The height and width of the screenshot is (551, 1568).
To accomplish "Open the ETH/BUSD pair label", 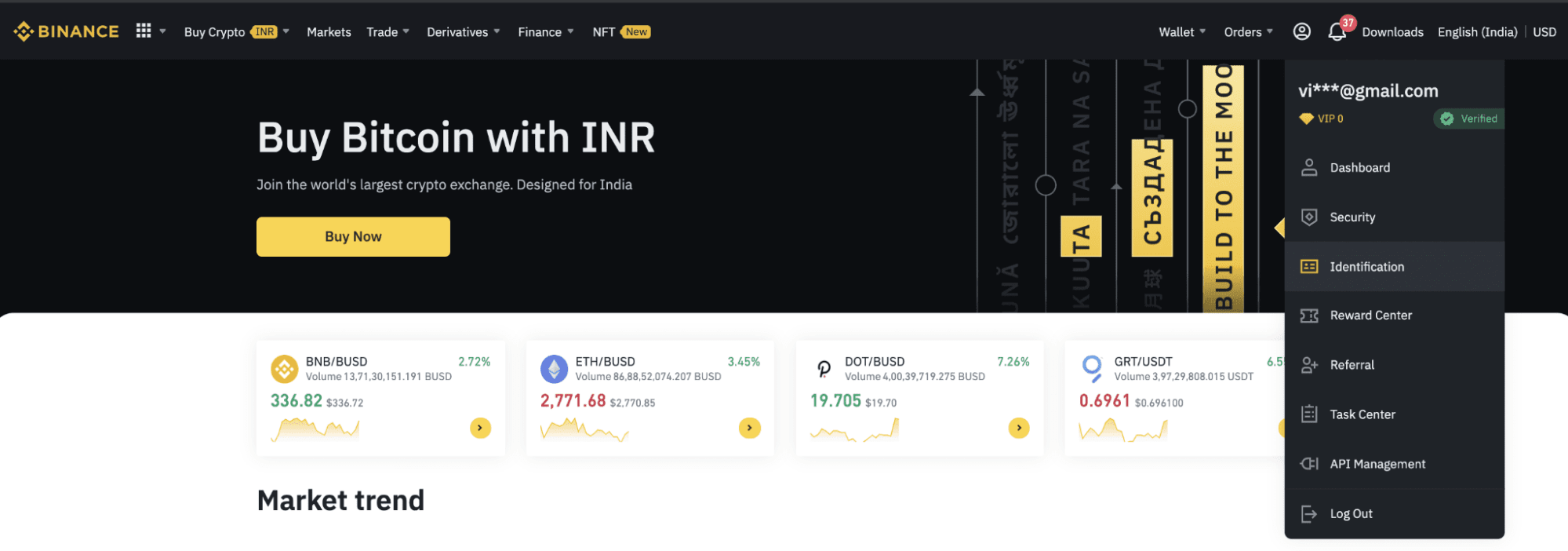I will point(605,361).
